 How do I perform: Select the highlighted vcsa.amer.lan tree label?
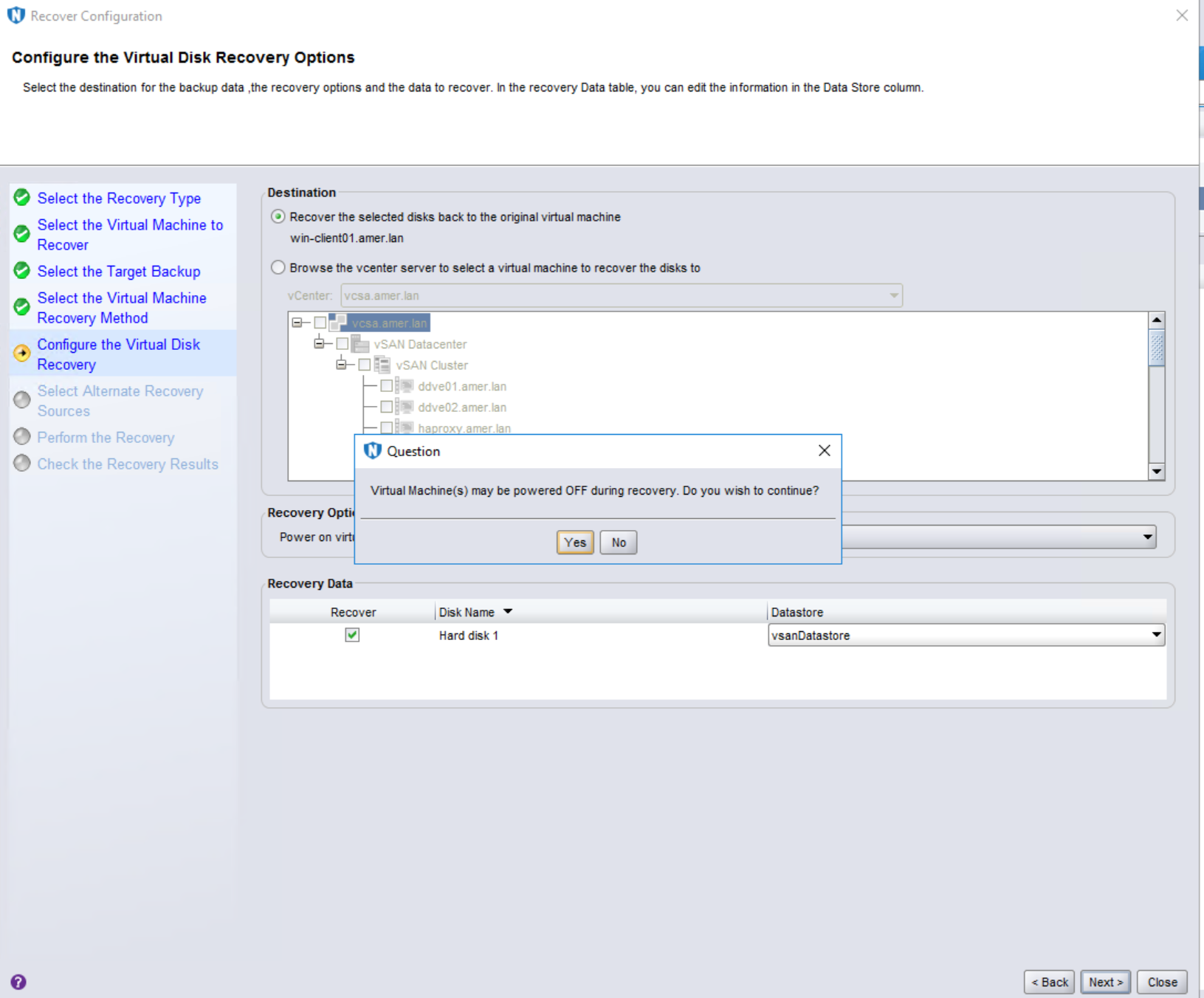click(389, 323)
